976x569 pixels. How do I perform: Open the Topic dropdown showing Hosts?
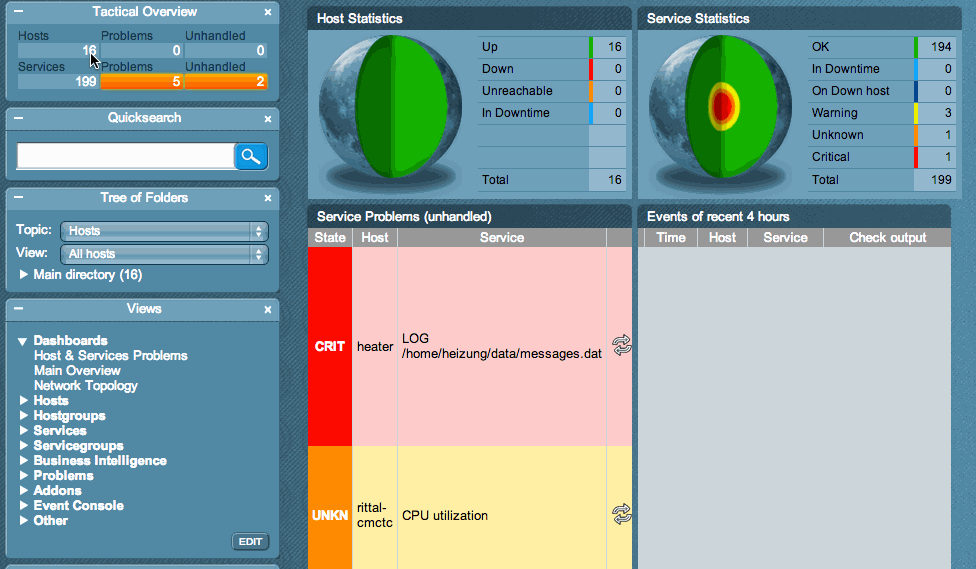pos(164,231)
